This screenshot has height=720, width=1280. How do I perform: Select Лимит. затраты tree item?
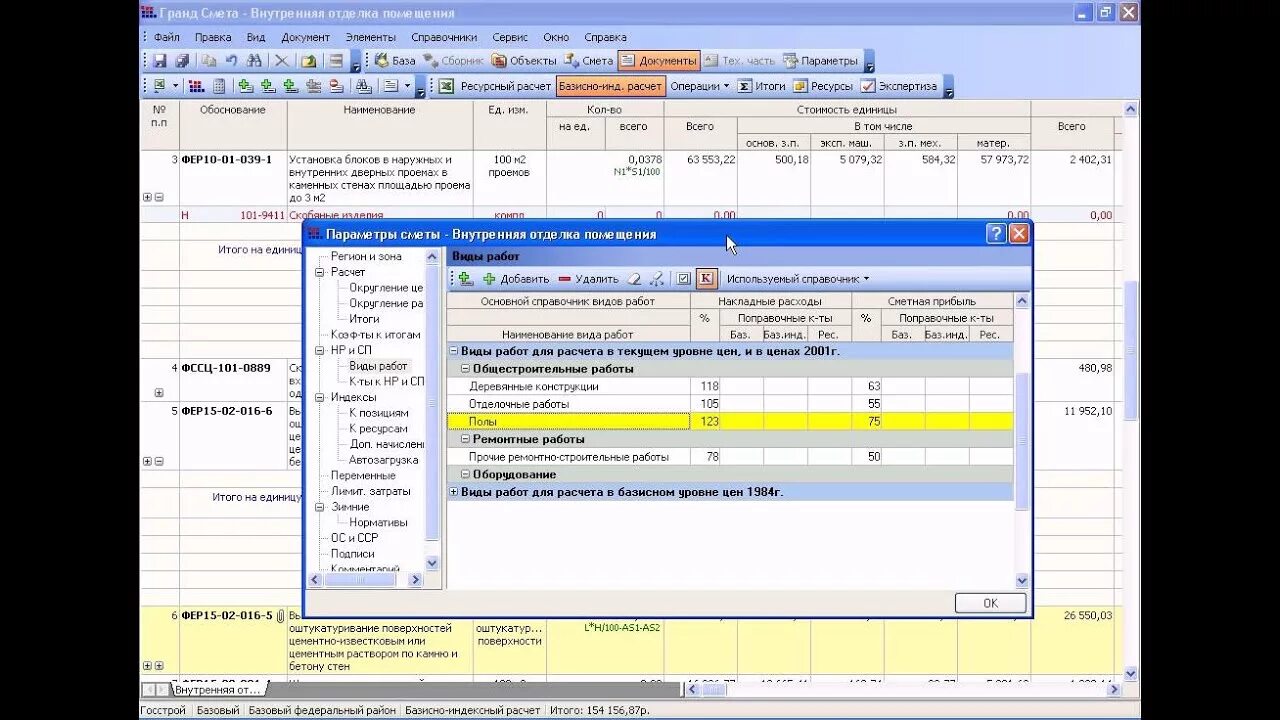point(370,491)
